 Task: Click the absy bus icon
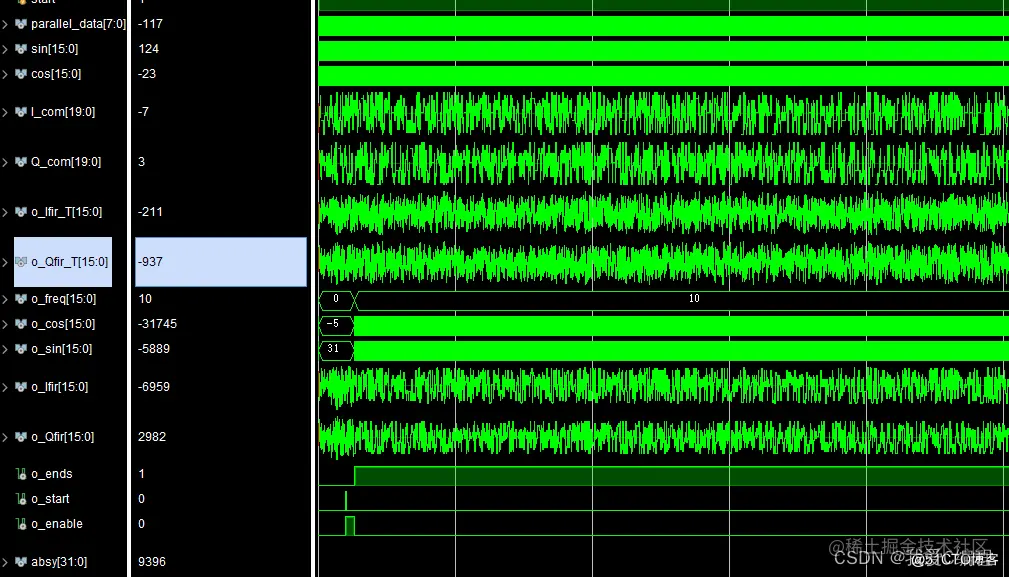click(21, 562)
